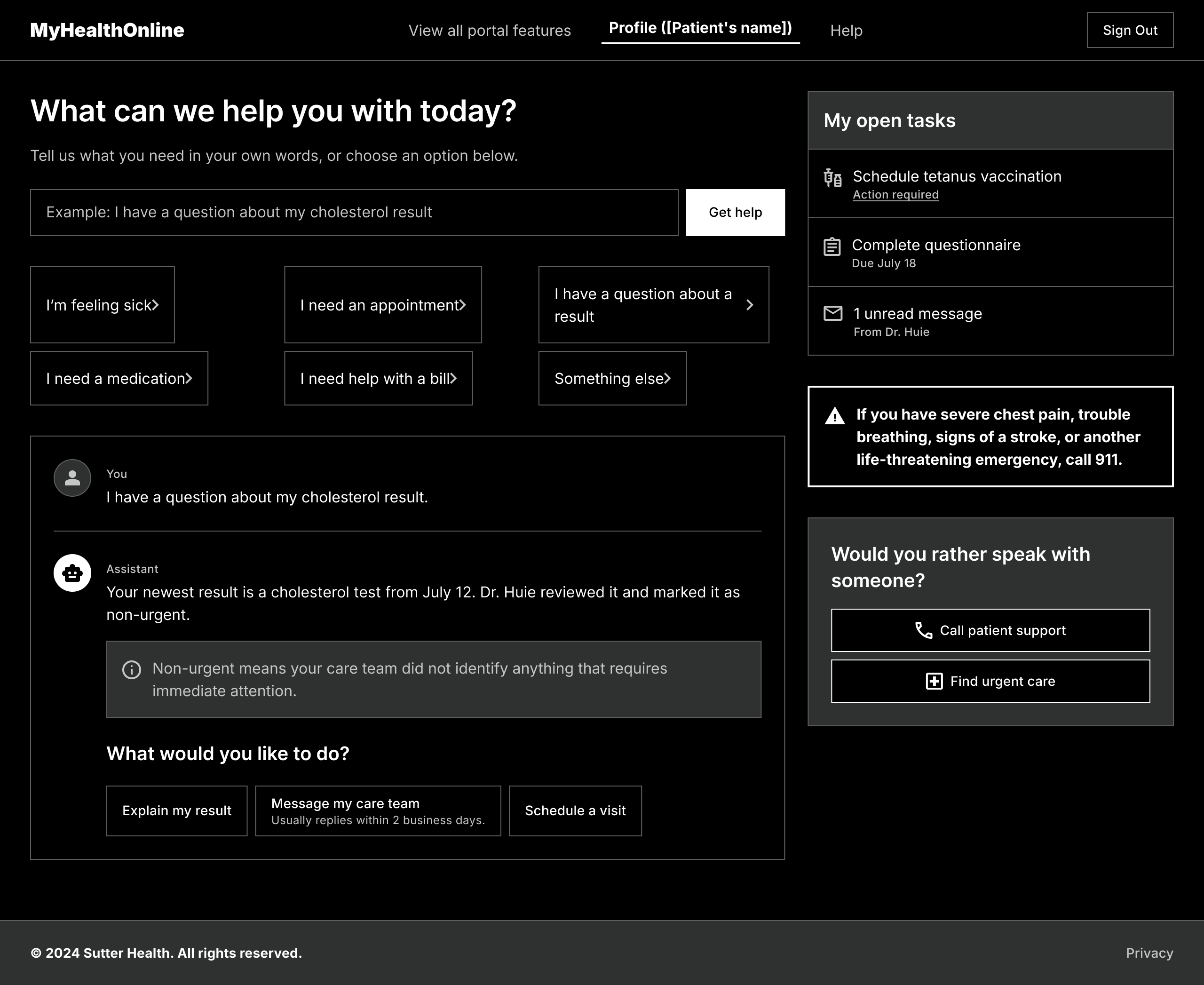Click the medical cross icon on Find urgent care
The width and height of the screenshot is (1204, 985).
tap(934, 681)
